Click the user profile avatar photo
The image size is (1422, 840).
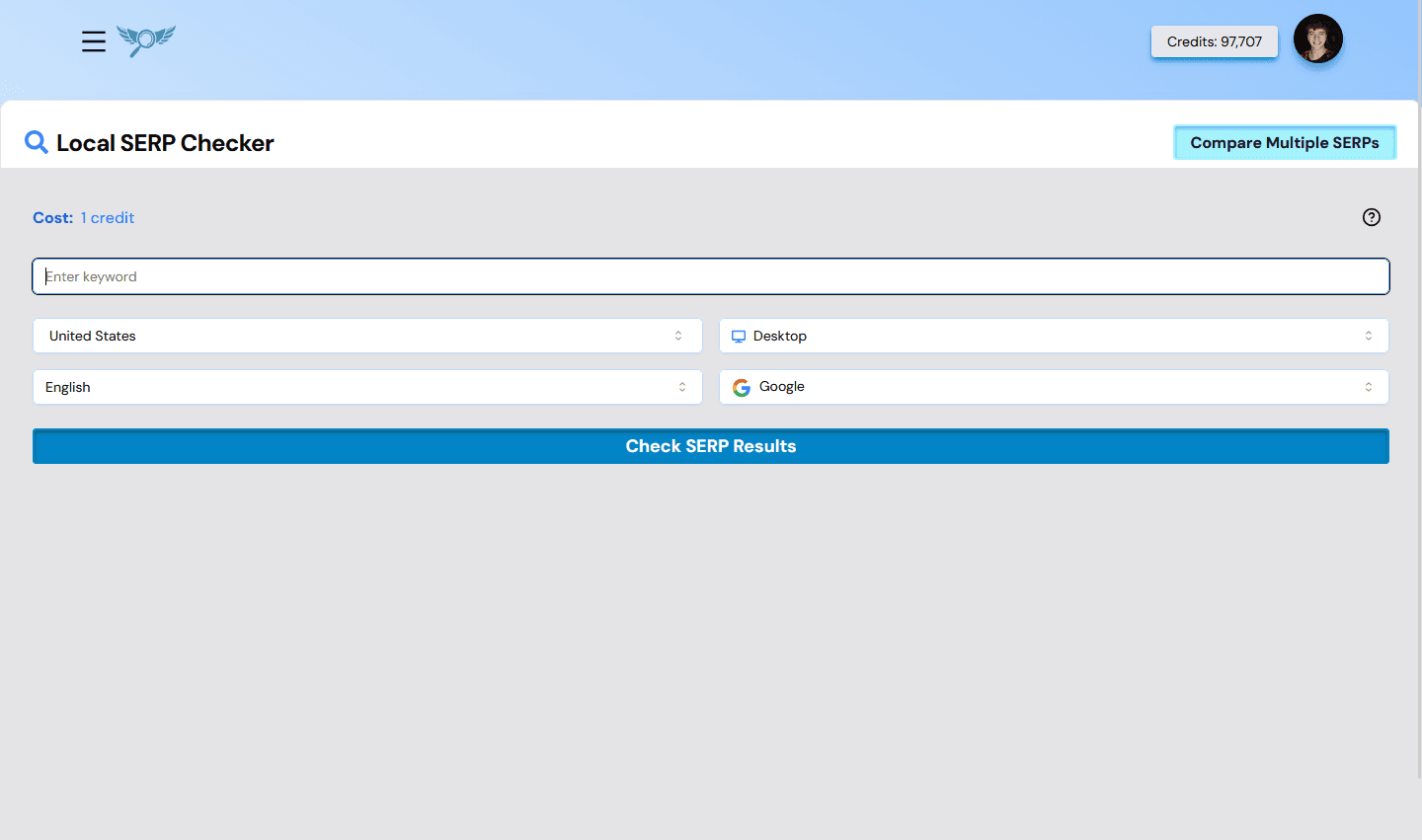click(1318, 38)
